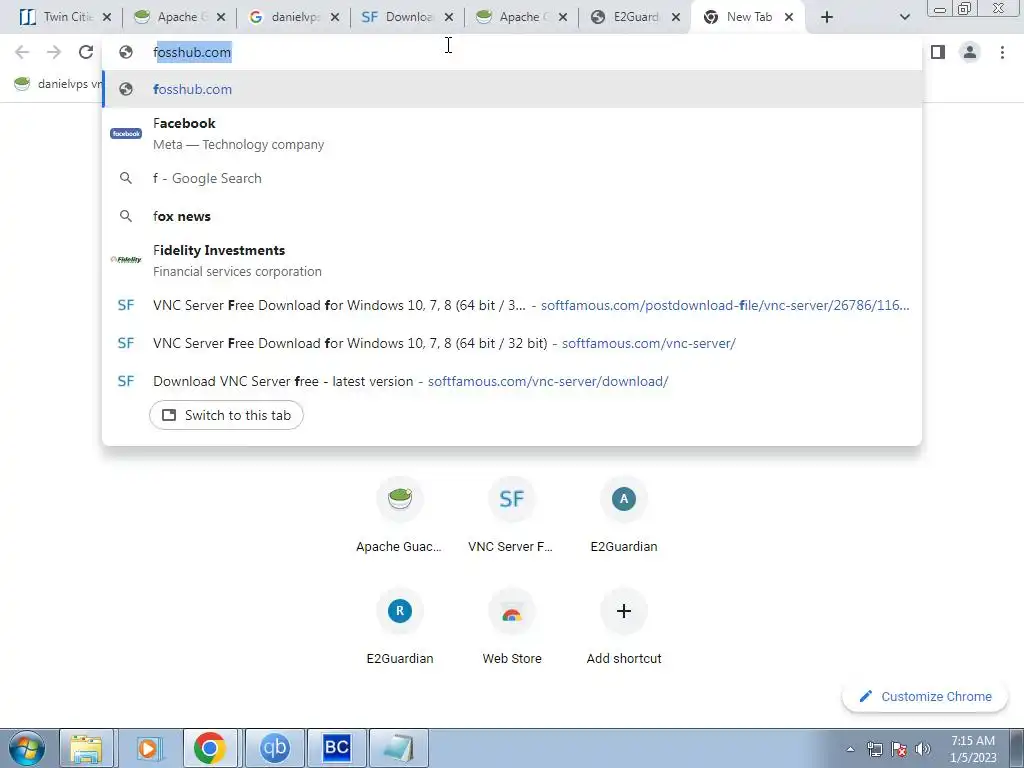Launch the media player taskbar icon
Screen dimensions: 1024x768
tap(149, 748)
